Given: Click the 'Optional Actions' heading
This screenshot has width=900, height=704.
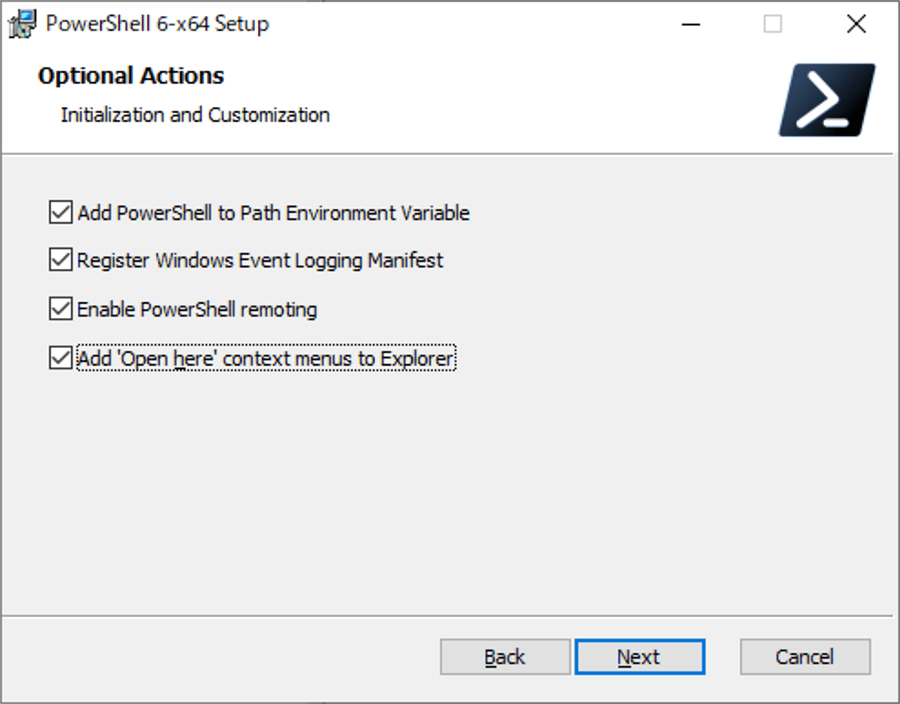Looking at the screenshot, I should (131, 76).
